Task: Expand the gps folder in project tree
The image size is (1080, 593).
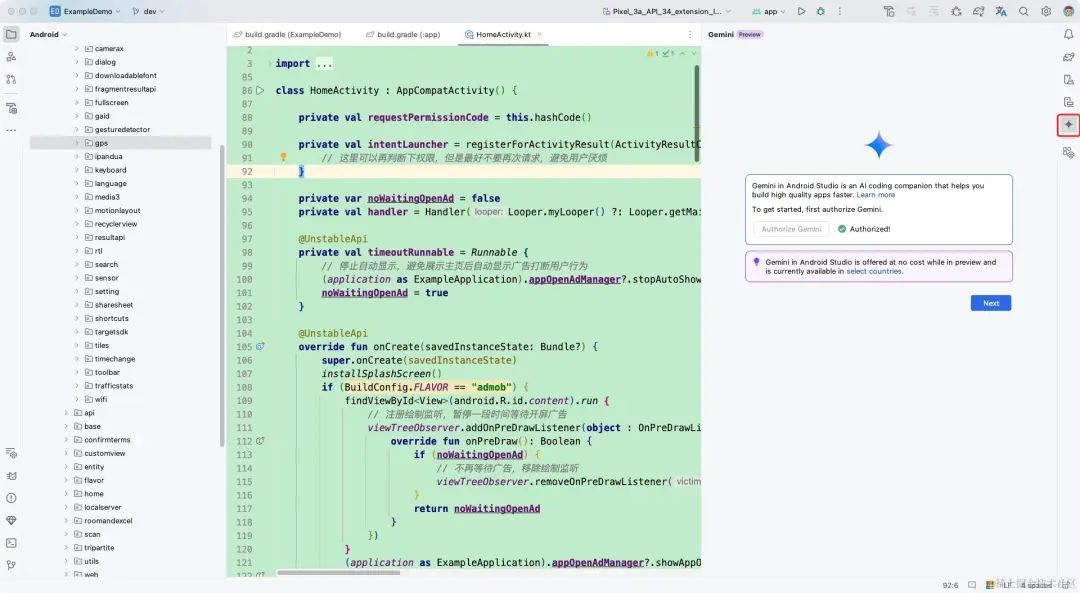Action: coord(76,143)
